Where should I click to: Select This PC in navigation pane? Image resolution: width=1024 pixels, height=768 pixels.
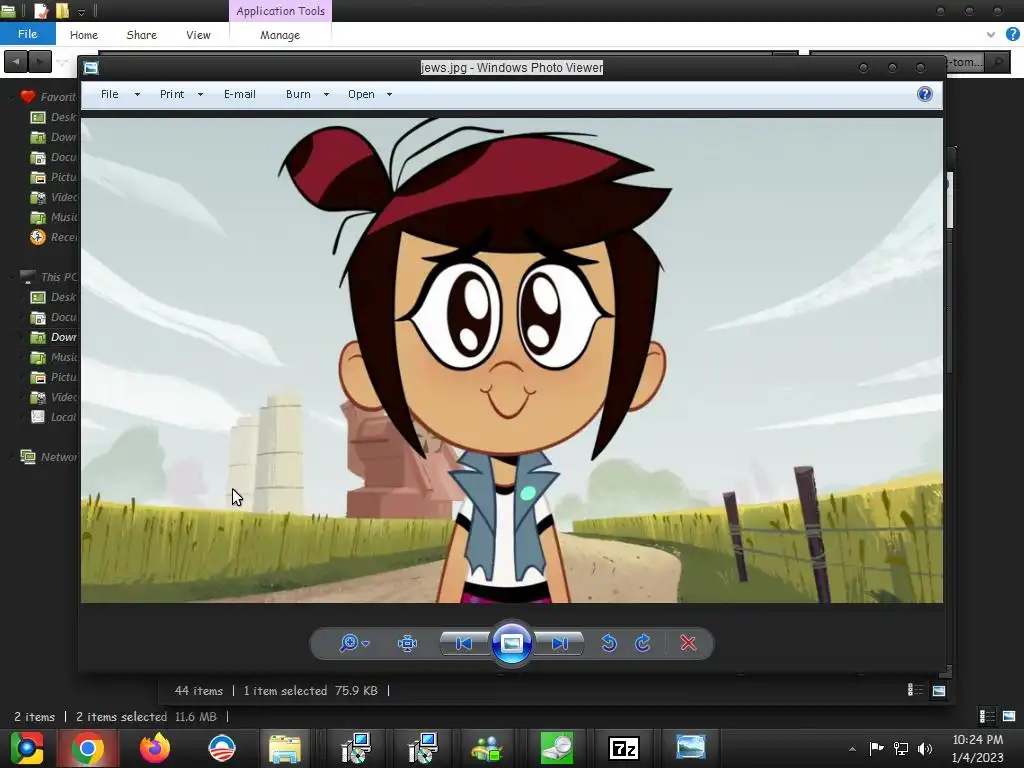50,277
